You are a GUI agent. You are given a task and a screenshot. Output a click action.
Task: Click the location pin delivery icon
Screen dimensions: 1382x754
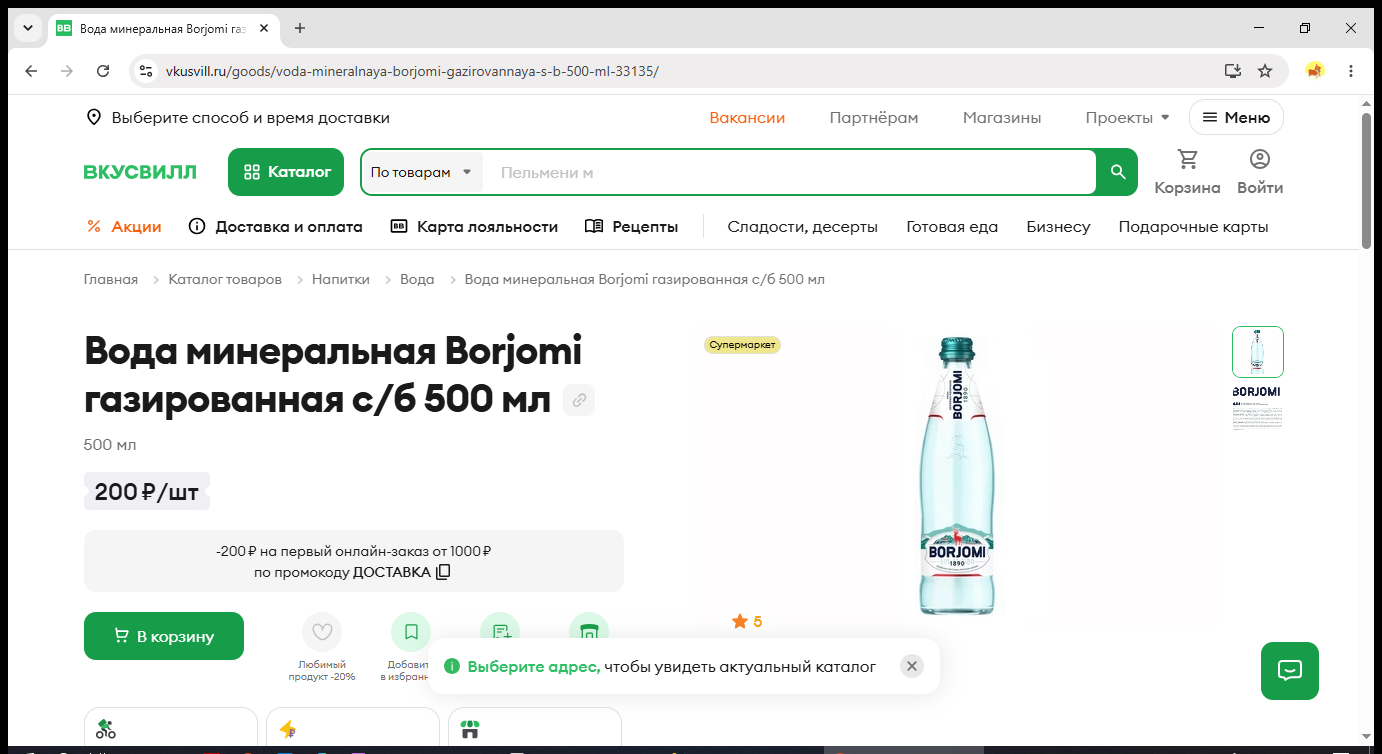(x=94, y=118)
